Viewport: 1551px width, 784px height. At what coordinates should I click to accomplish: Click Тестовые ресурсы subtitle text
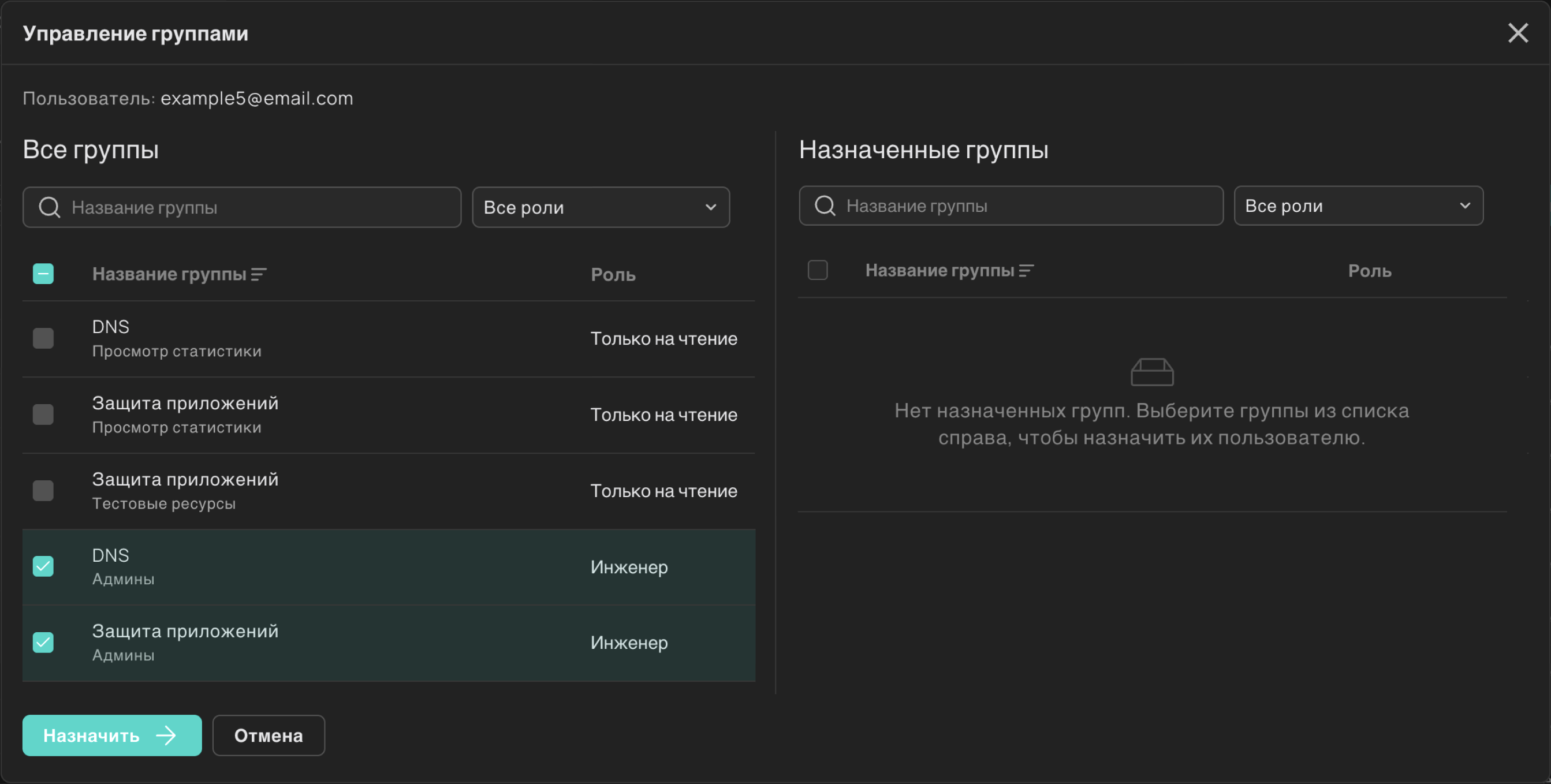[164, 504]
